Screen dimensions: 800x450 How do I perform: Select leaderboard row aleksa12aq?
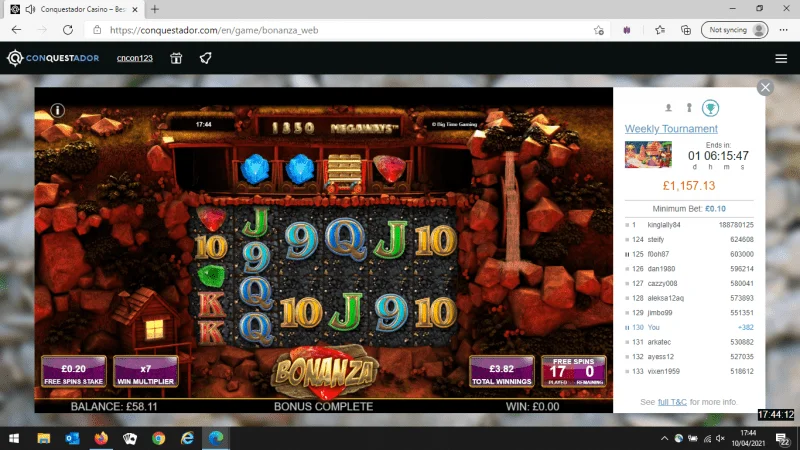pyautogui.click(x=689, y=298)
